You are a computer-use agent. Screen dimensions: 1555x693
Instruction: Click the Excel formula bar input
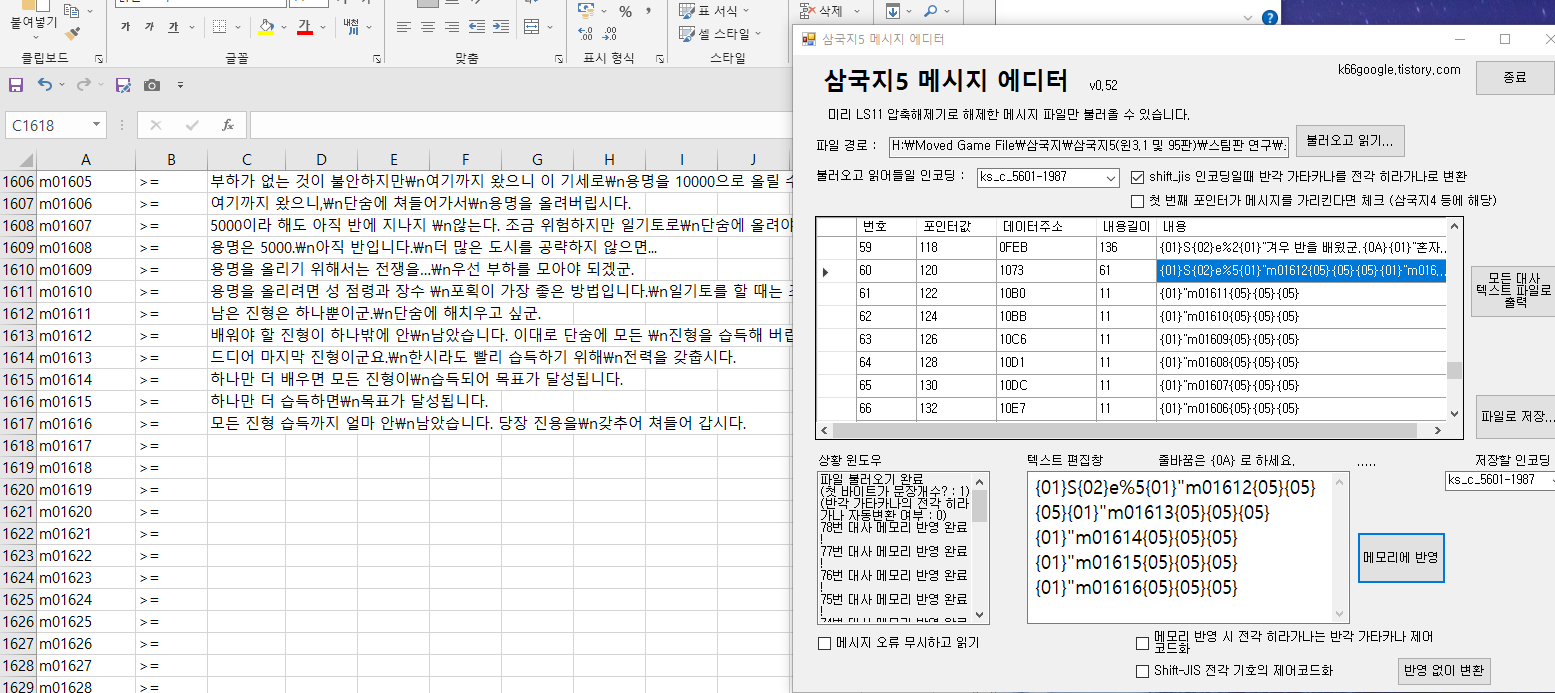tap(520, 125)
